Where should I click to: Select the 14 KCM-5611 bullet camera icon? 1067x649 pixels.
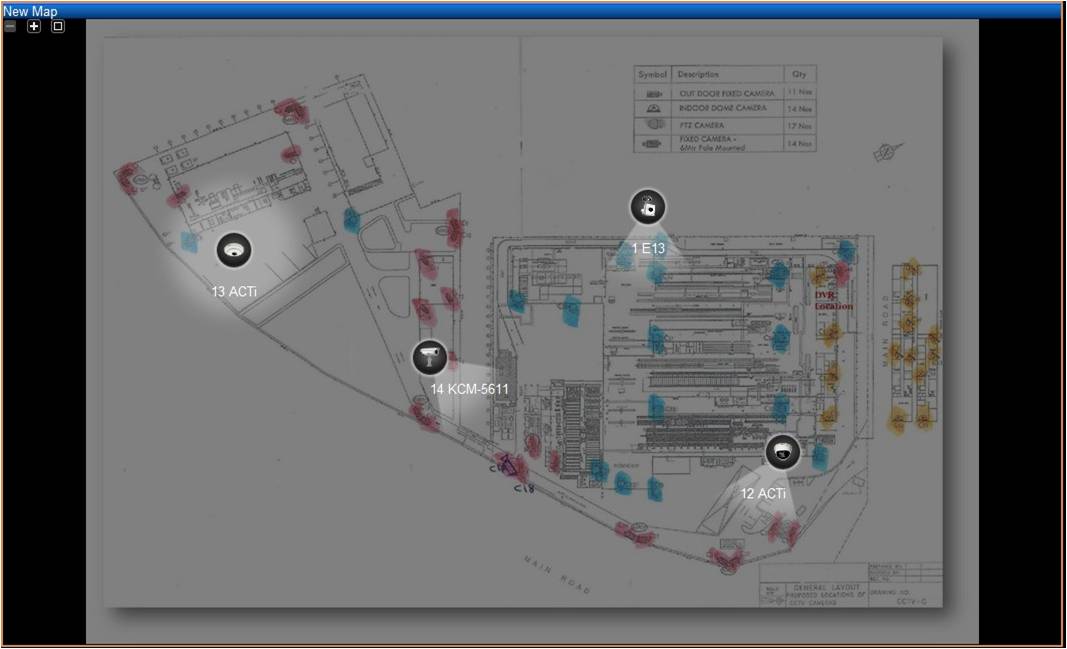[x=429, y=356]
